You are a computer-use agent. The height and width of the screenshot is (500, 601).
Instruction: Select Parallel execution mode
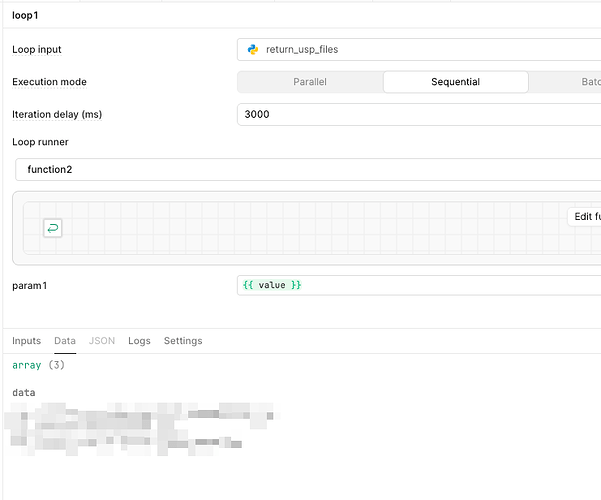[309, 82]
